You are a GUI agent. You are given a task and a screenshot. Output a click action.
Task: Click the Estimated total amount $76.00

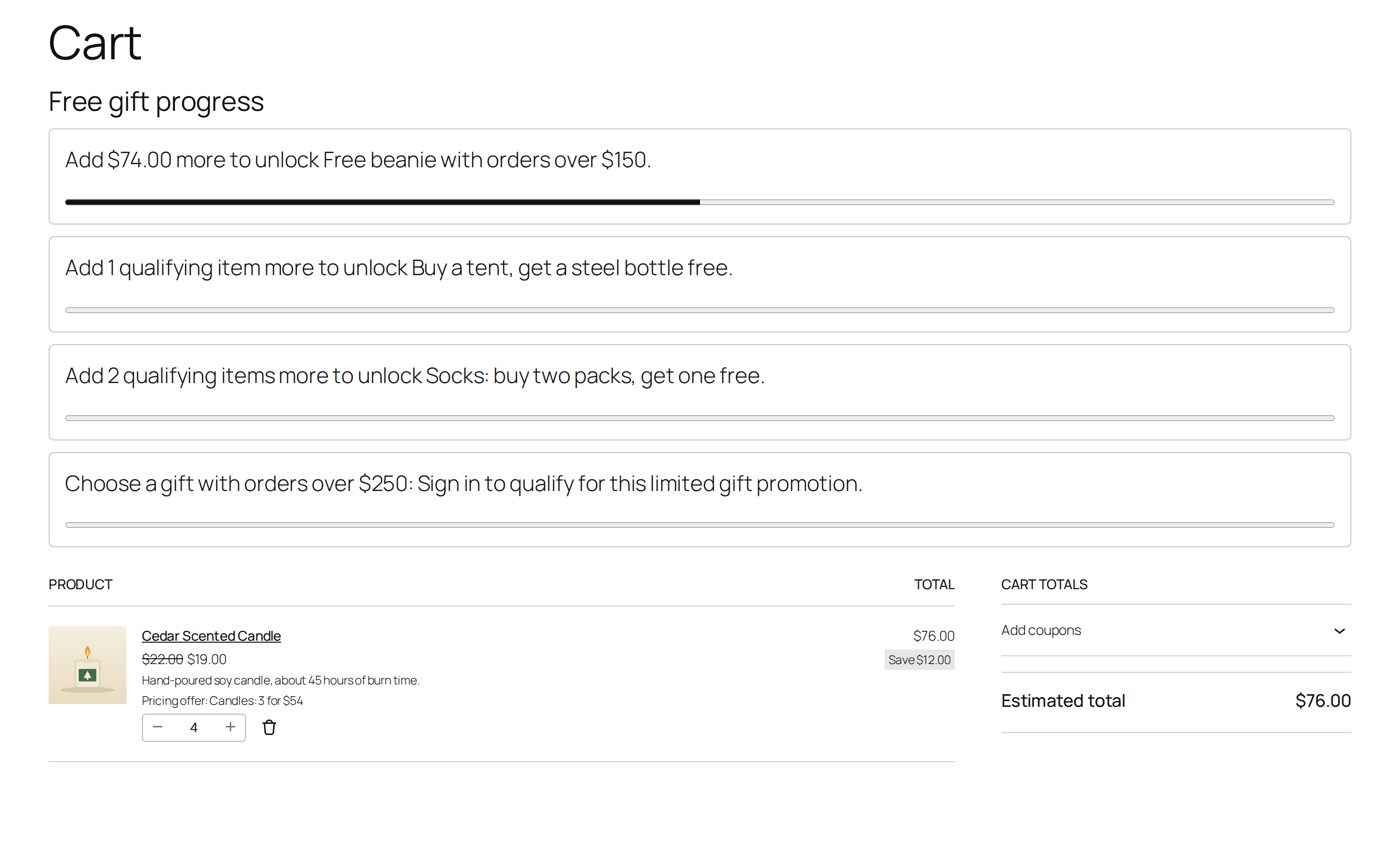[x=1322, y=701]
